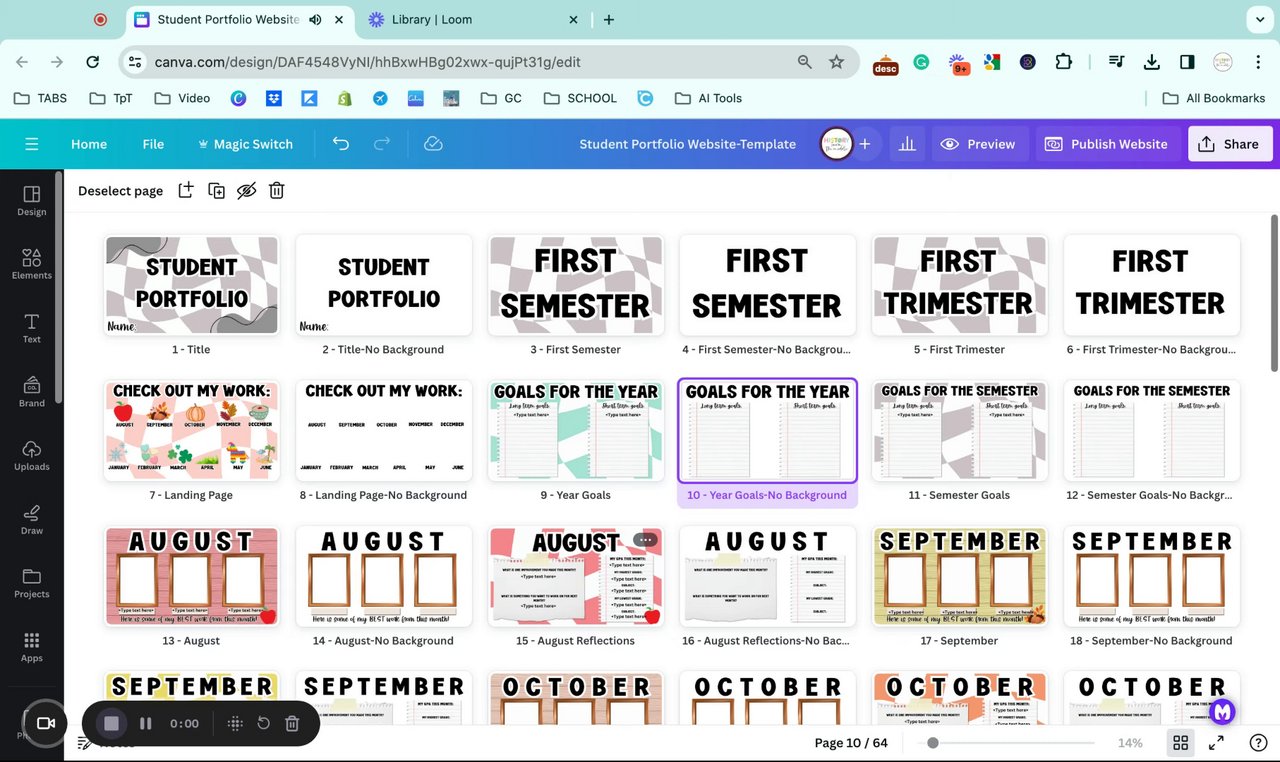Toggle grid view of pages
The image size is (1280, 762).
pyautogui.click(x=1181, y=743)
